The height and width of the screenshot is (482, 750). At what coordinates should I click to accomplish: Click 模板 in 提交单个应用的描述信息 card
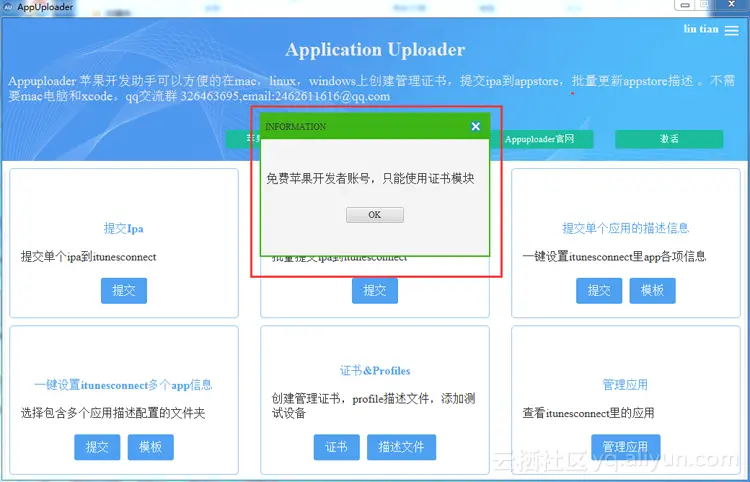652,290
